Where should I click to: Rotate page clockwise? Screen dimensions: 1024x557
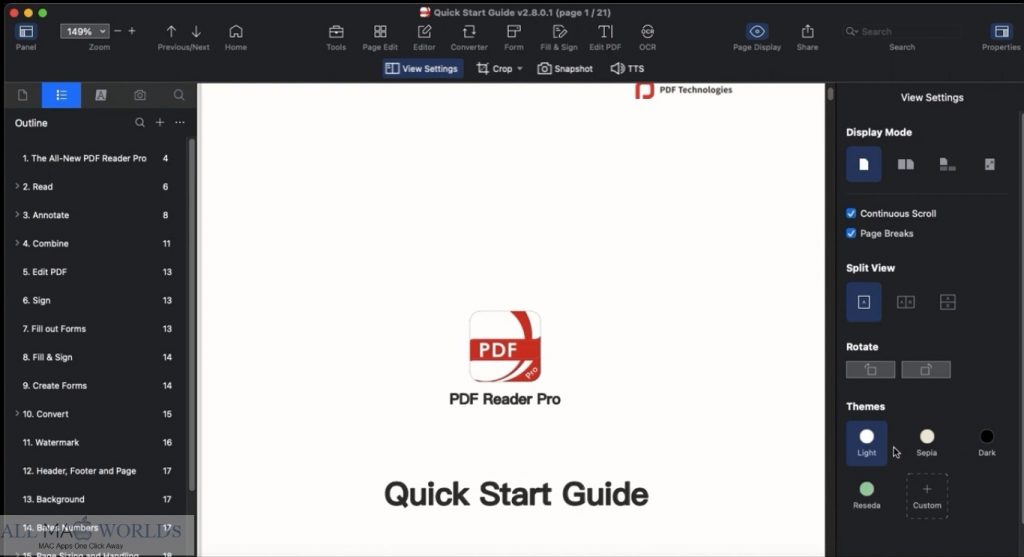[926, 370]
